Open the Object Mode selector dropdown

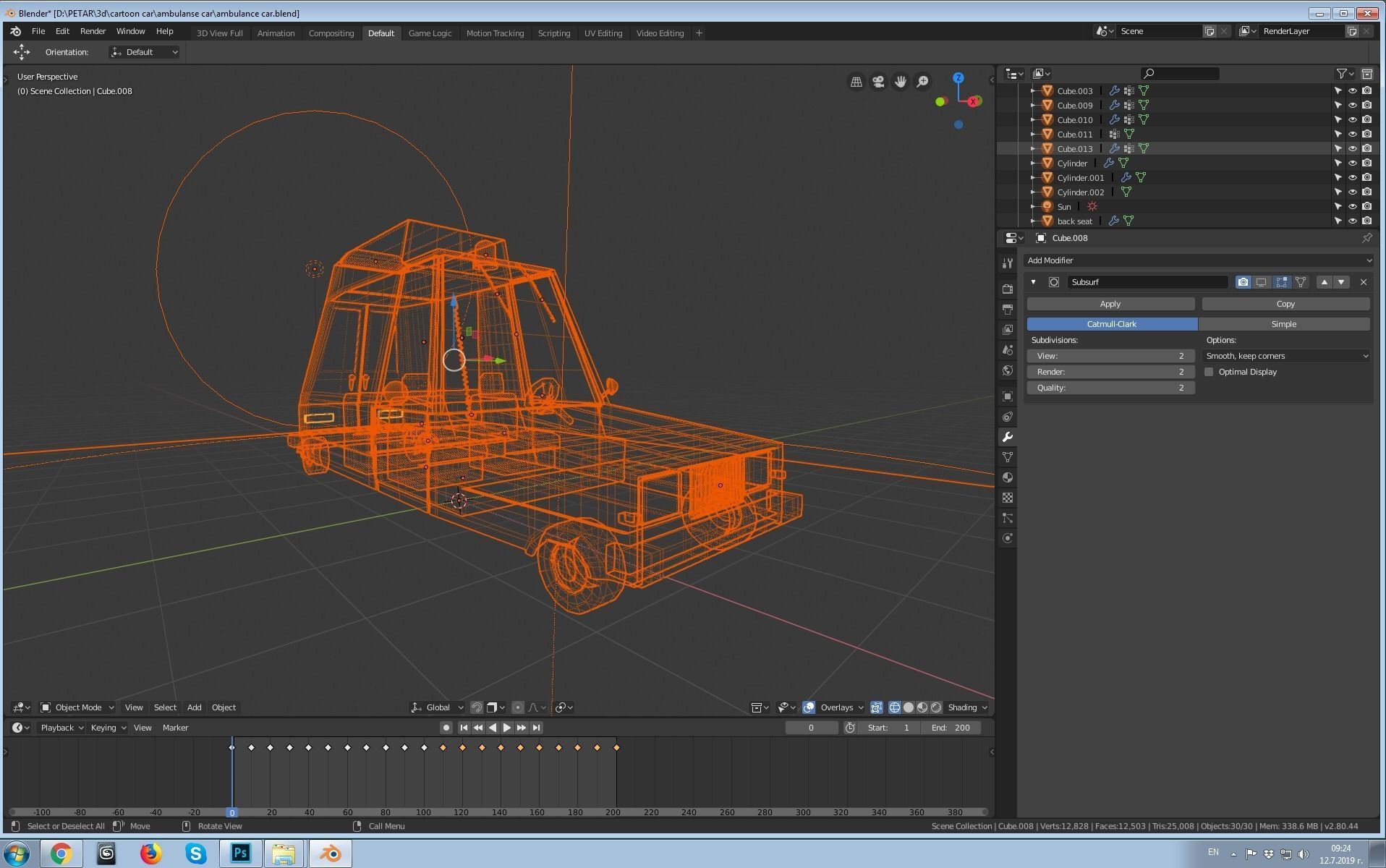(77, 707)
